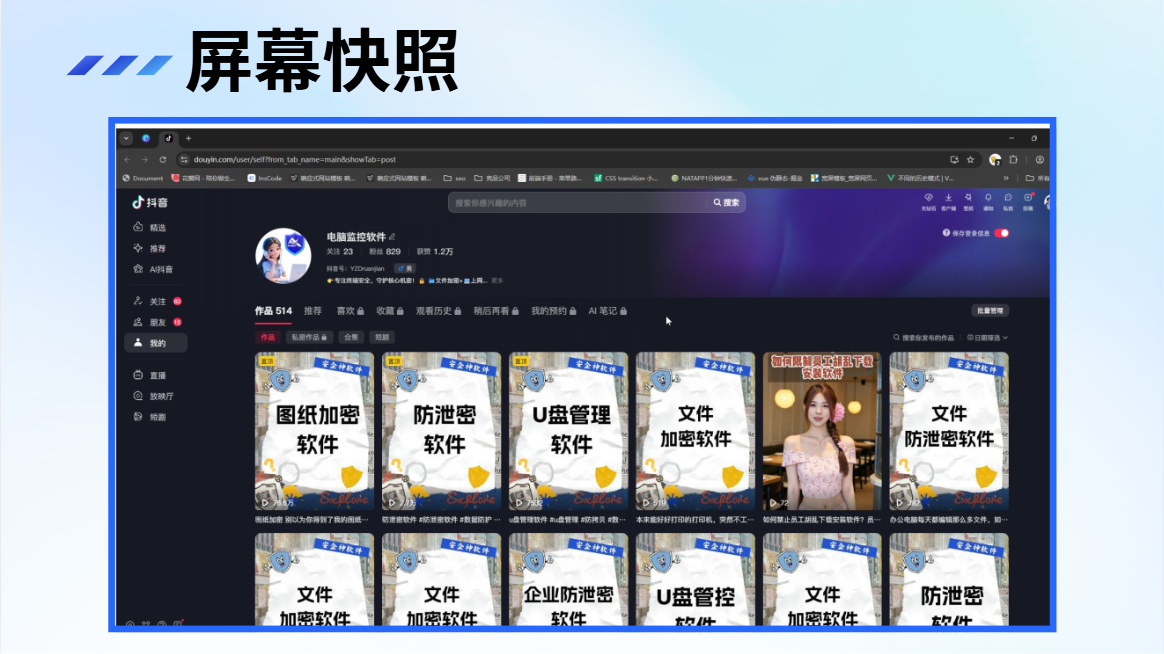The height and width of the screenshot is (654, 1164).
Task: Open the AI 笔记 tab
Action: pos(607,311)
